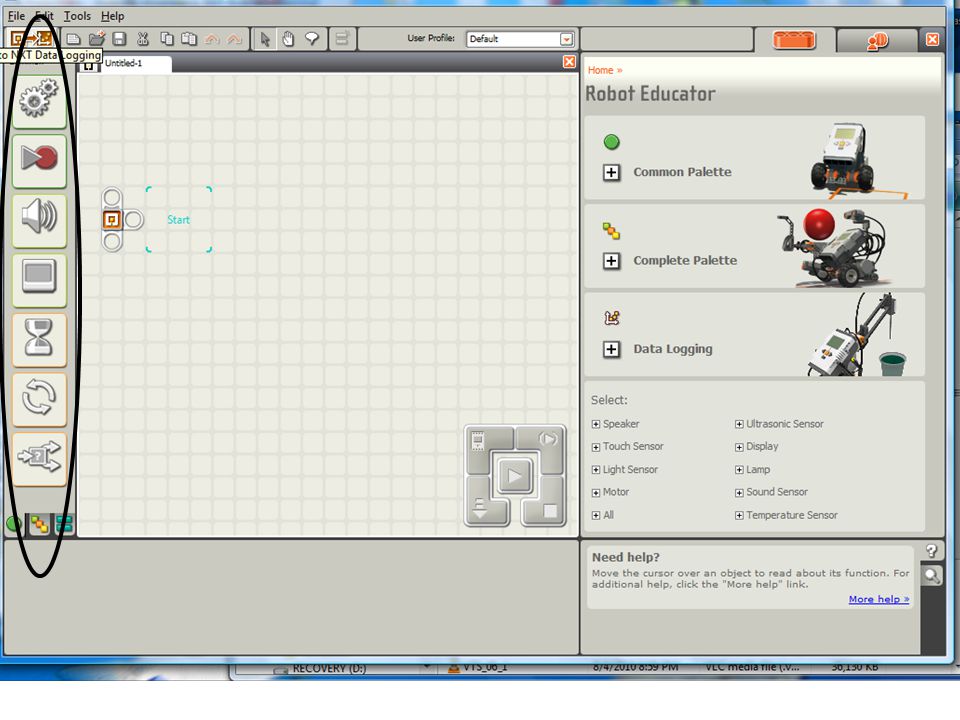960x720 pixels.
Task: Switch to NXT Data Logging mode
Action: 32,39
